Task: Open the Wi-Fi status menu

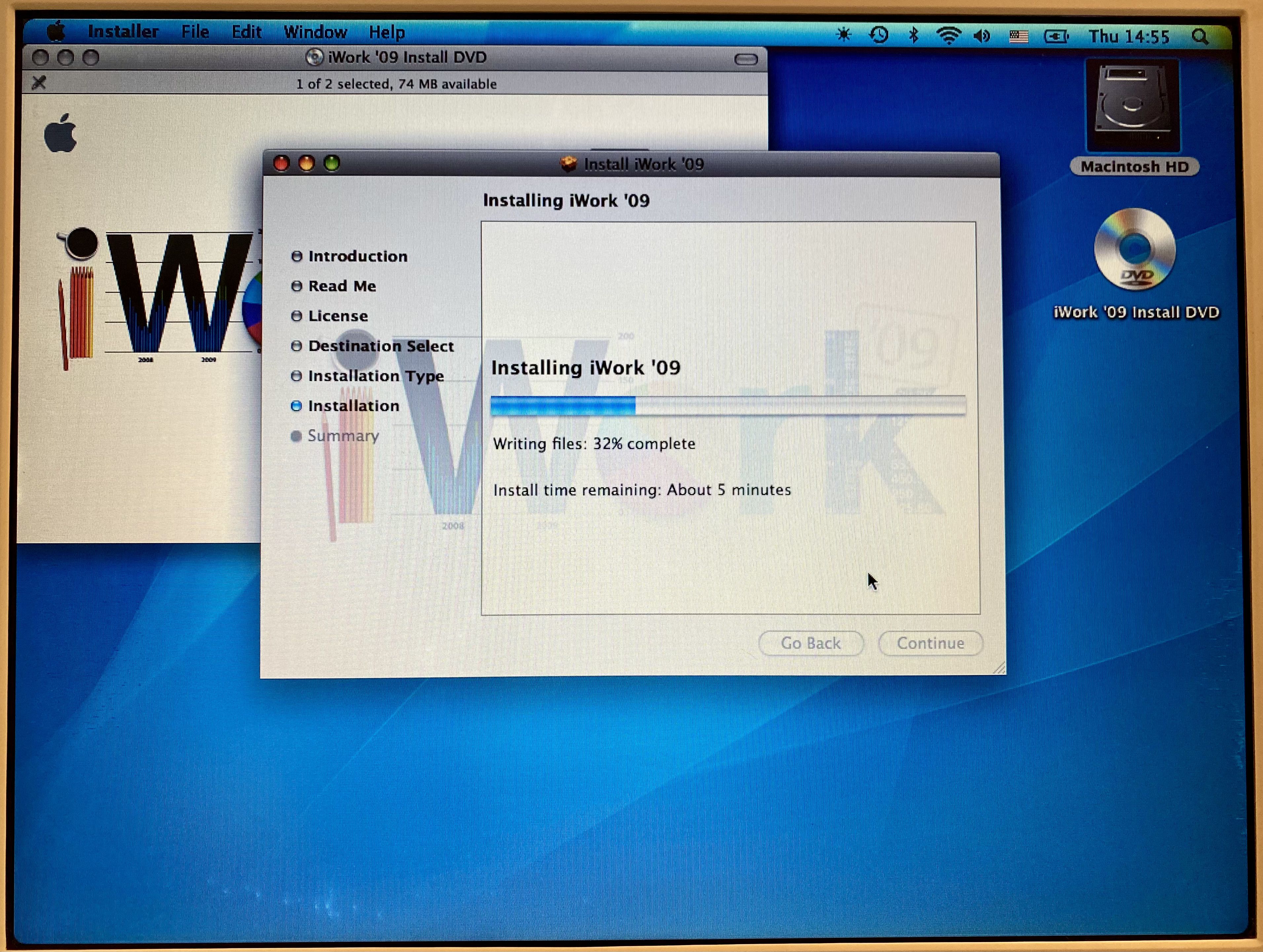Action: click(x=948, y=36)
